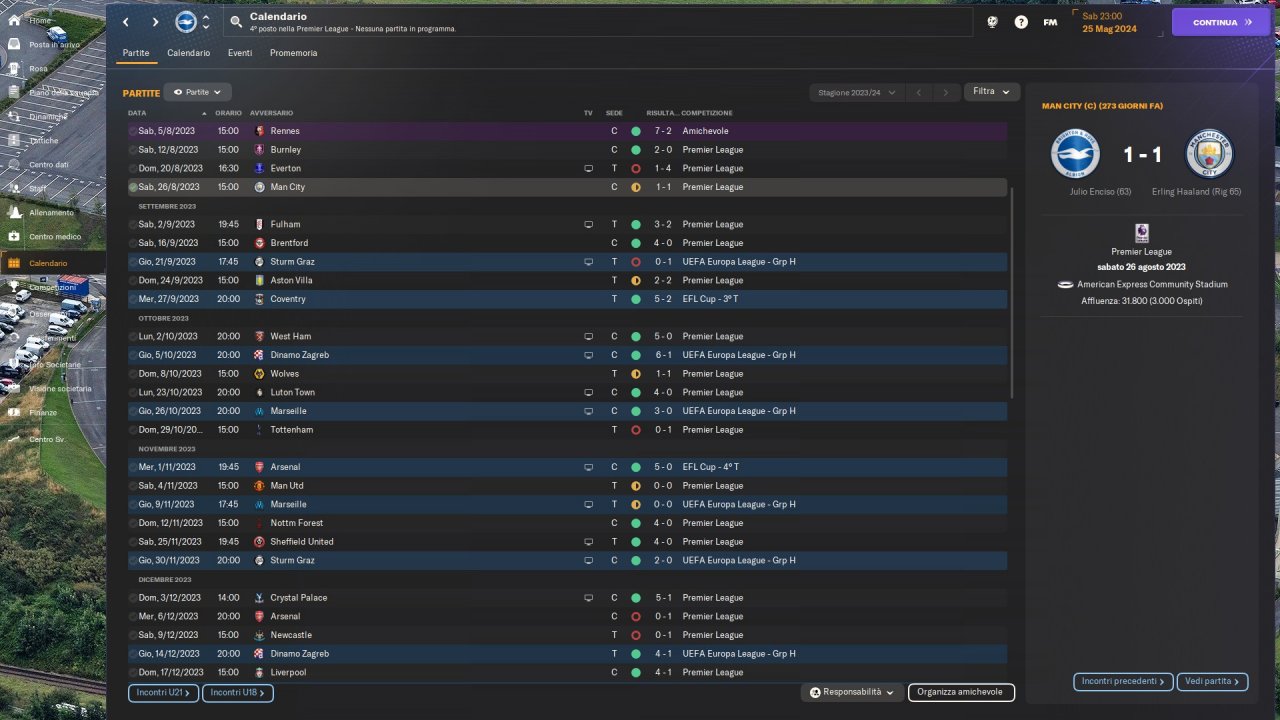
Task: Open the club switcher chevrons beside the badge
Action: (x=206, y=22)
